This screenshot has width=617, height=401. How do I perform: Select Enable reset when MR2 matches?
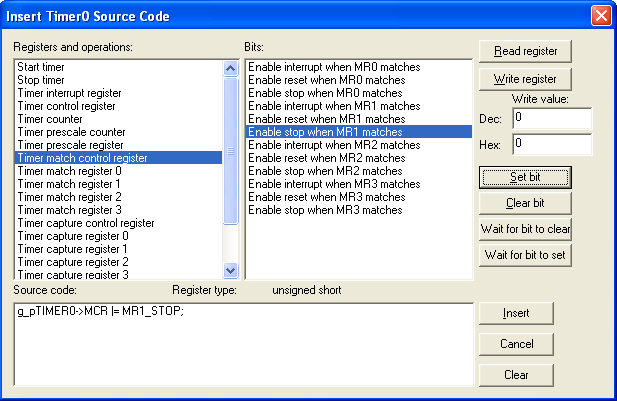[x=359, y=158]
